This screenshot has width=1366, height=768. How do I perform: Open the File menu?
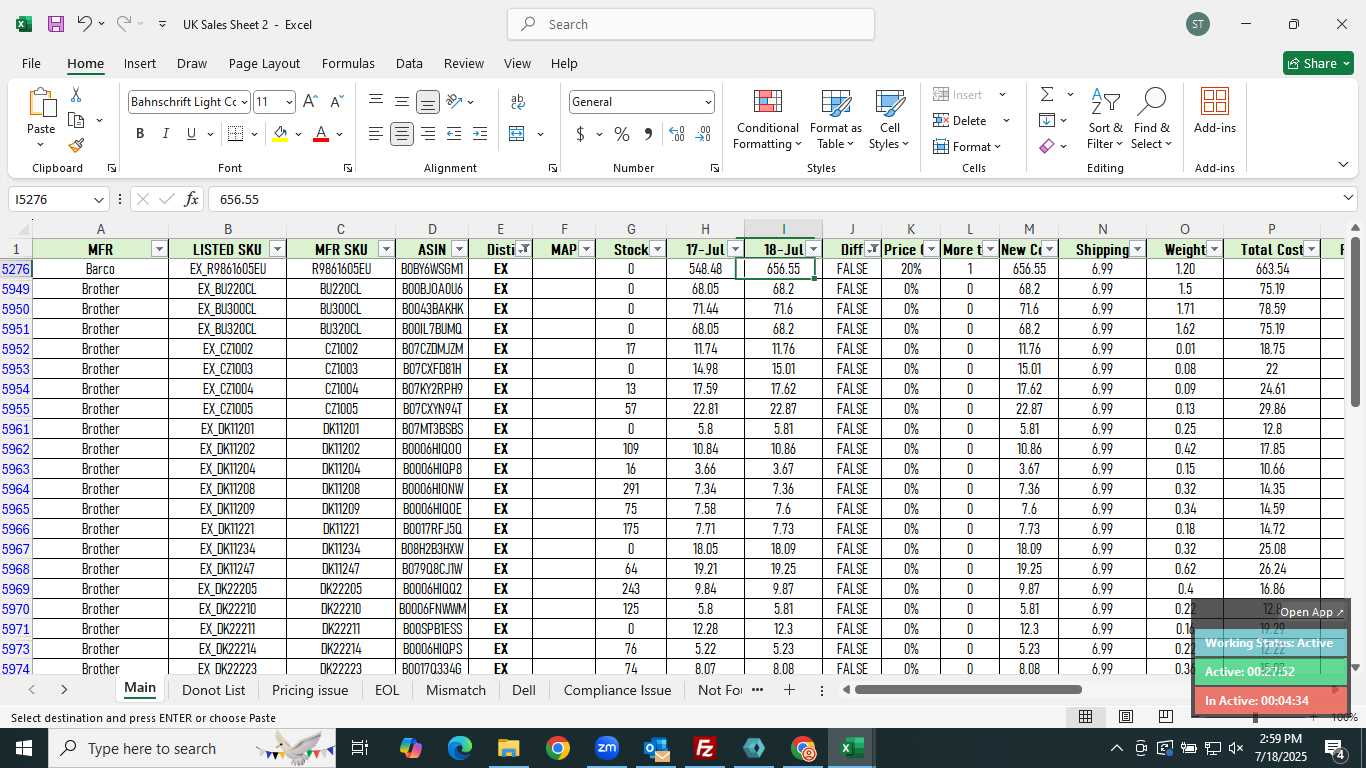(31, 63)
